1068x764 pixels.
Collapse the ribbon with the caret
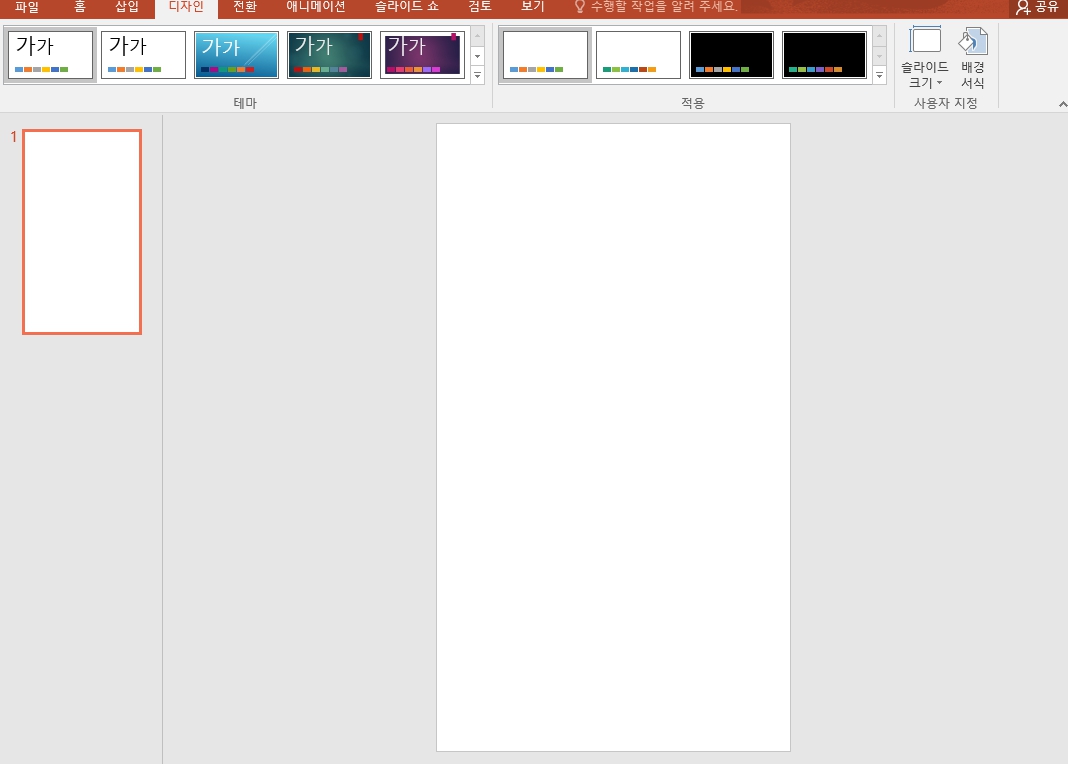tap(1062, 104)
